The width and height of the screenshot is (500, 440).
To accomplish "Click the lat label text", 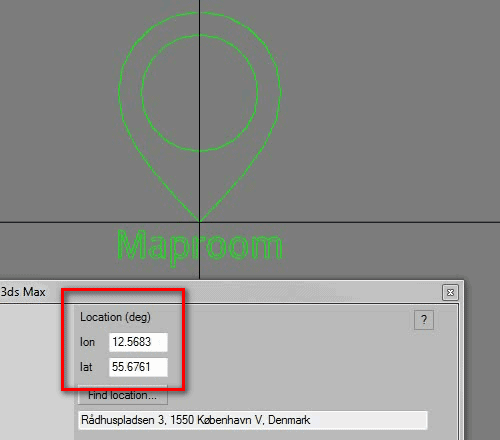I will click(86, 367).
